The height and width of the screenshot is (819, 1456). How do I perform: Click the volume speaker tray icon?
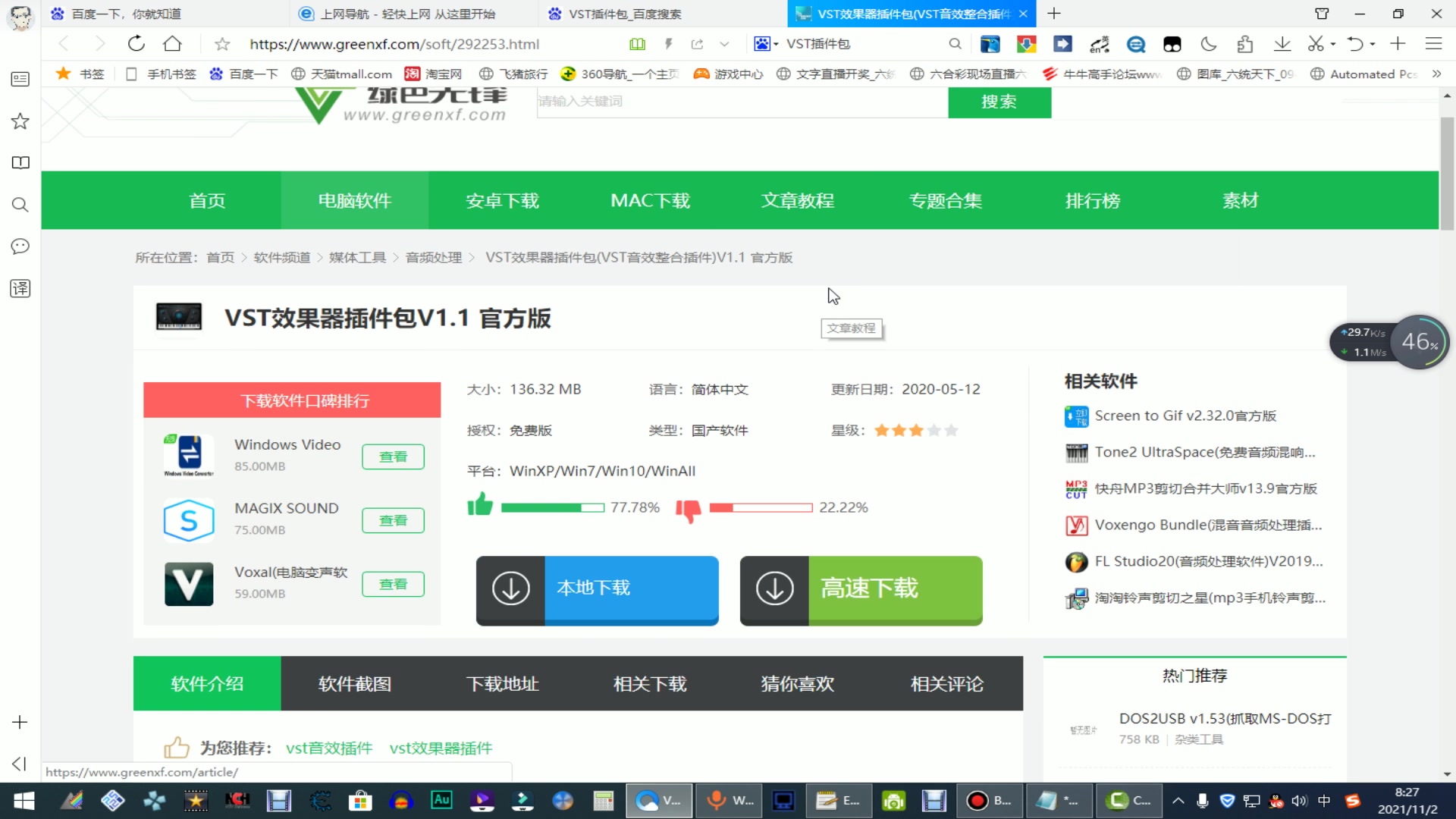point(1299,801)
